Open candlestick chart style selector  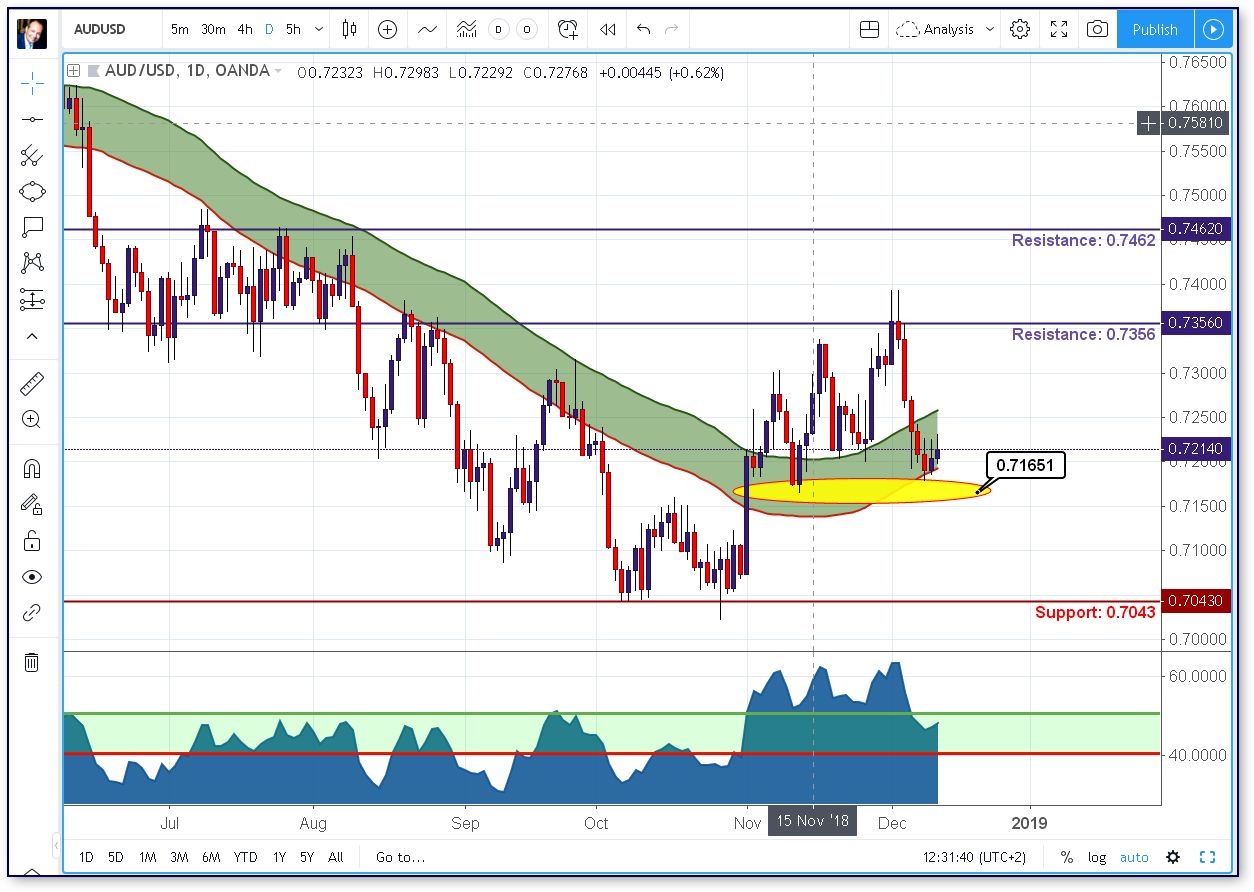click(x=349, y=29)
